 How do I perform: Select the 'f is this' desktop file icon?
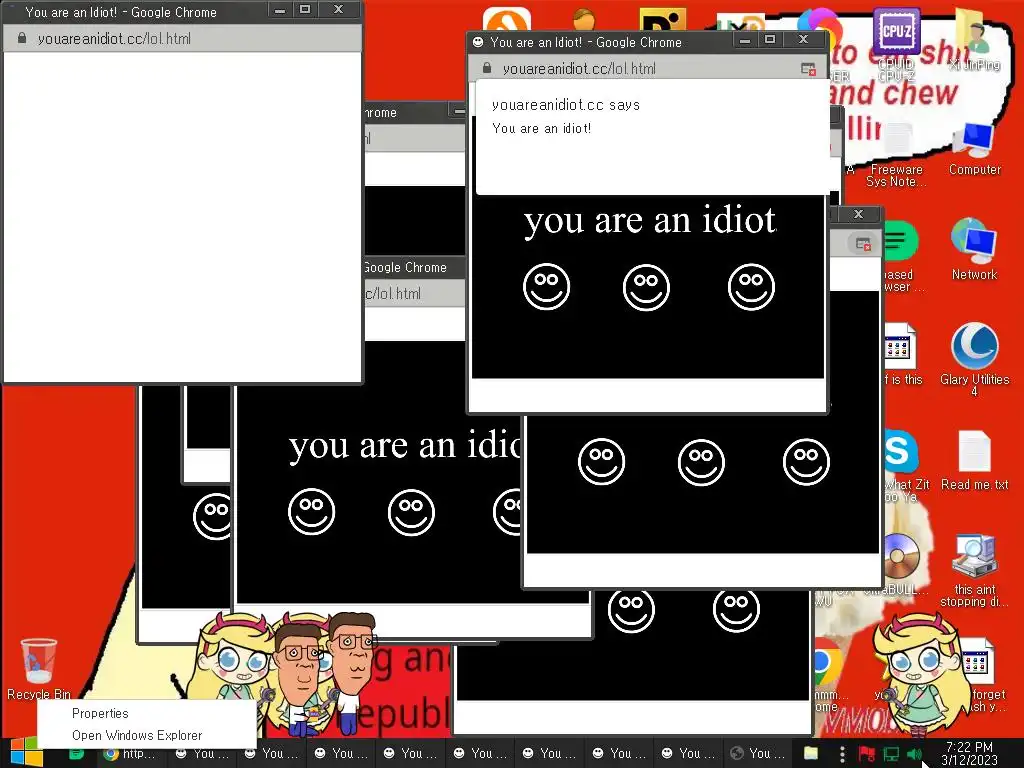pos(901,354)
